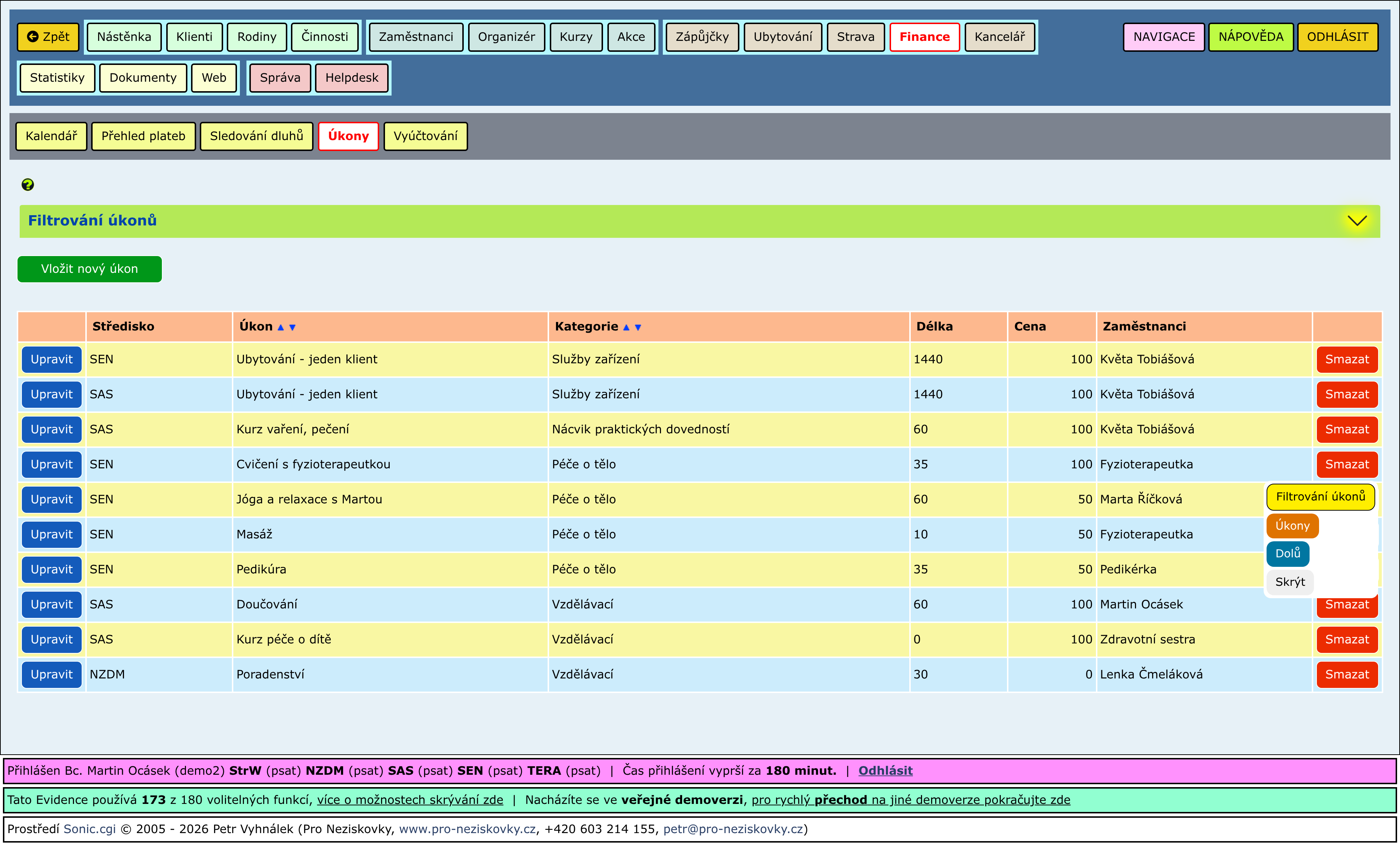The width and height of the screenshot is (1400, 863).
Task: Sort Úkon column ascending arrow
Action: (x=280, y=327)
